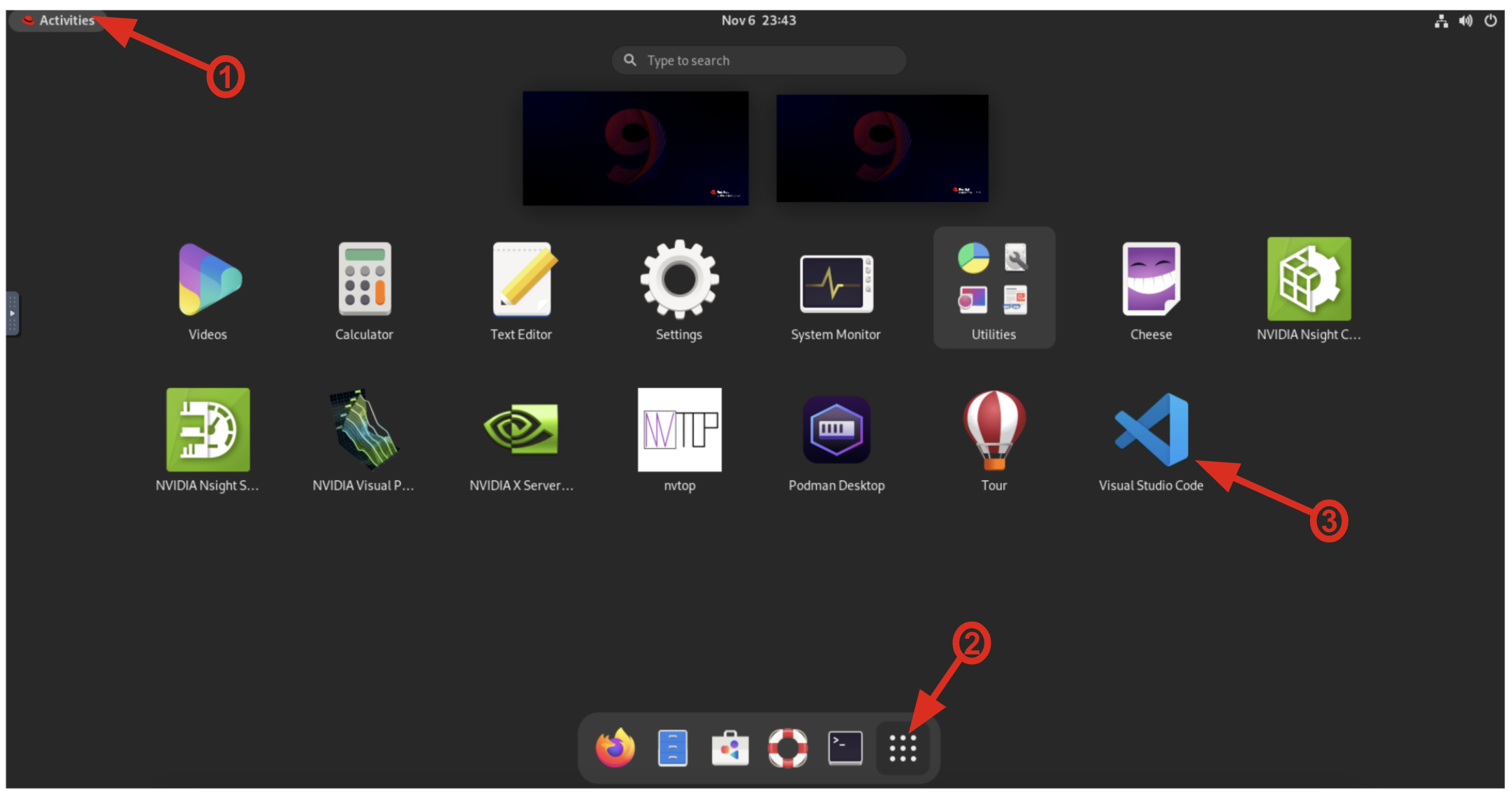
Task: Launch the Calculator app
Action: (x=364, y=280)
